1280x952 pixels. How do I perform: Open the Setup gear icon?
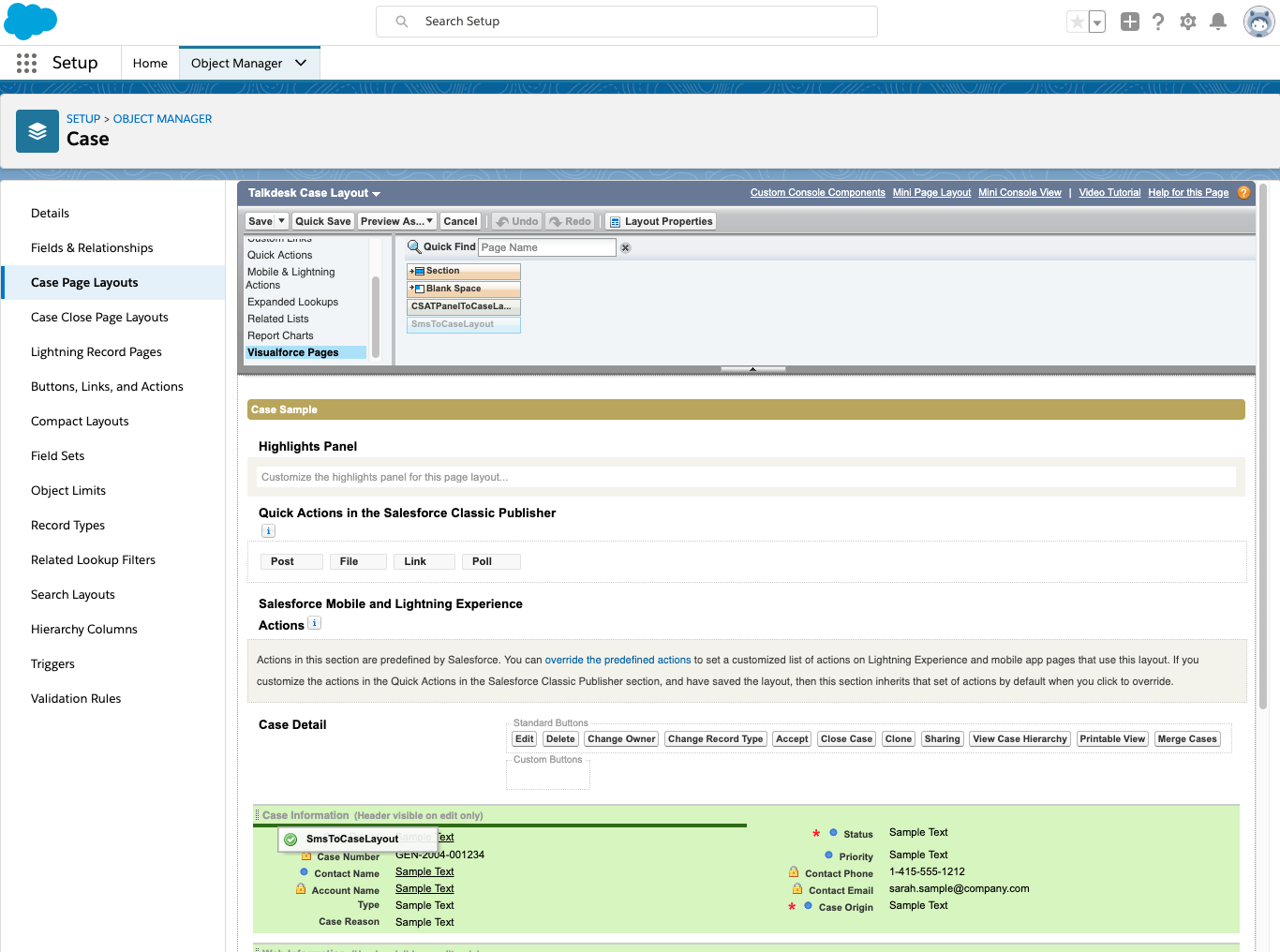(1188, 22)
